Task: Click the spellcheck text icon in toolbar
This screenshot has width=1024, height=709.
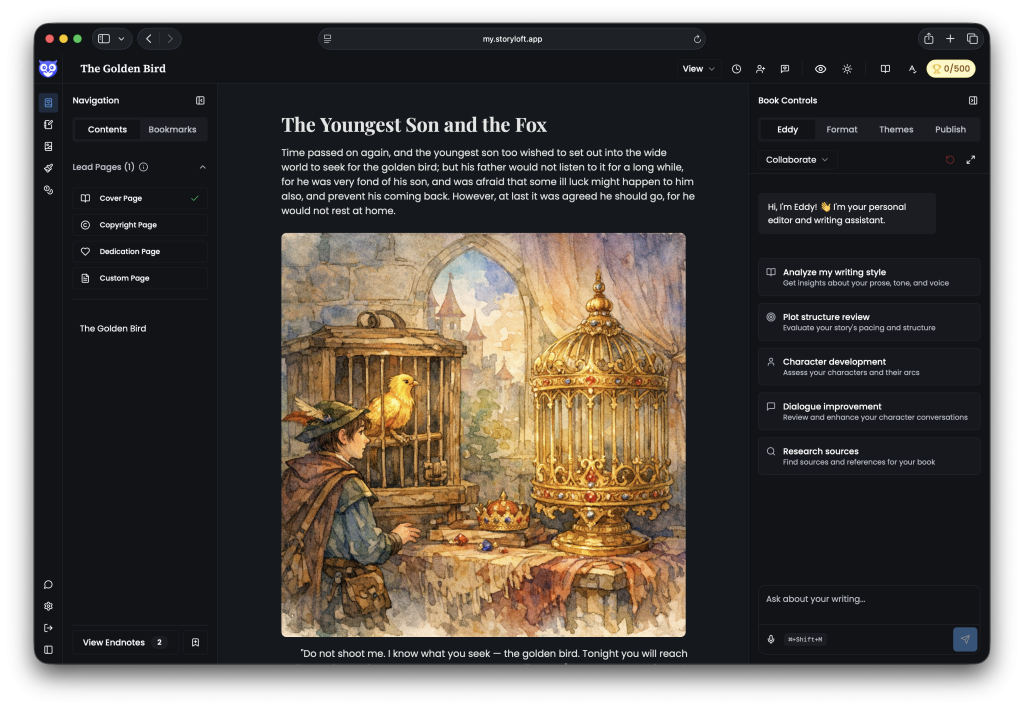Action: (x=912, y=69)
